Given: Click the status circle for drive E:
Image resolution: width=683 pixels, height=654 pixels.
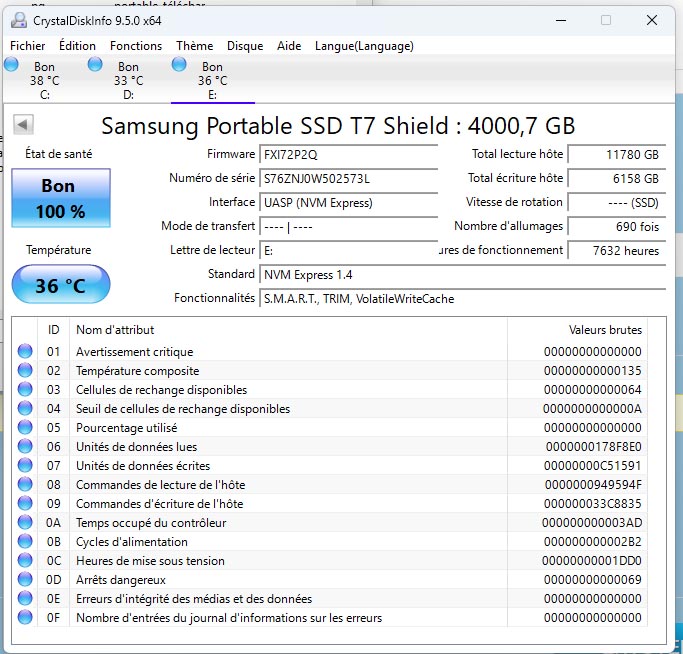Looking at the screenshot, I should pos(179,65).
